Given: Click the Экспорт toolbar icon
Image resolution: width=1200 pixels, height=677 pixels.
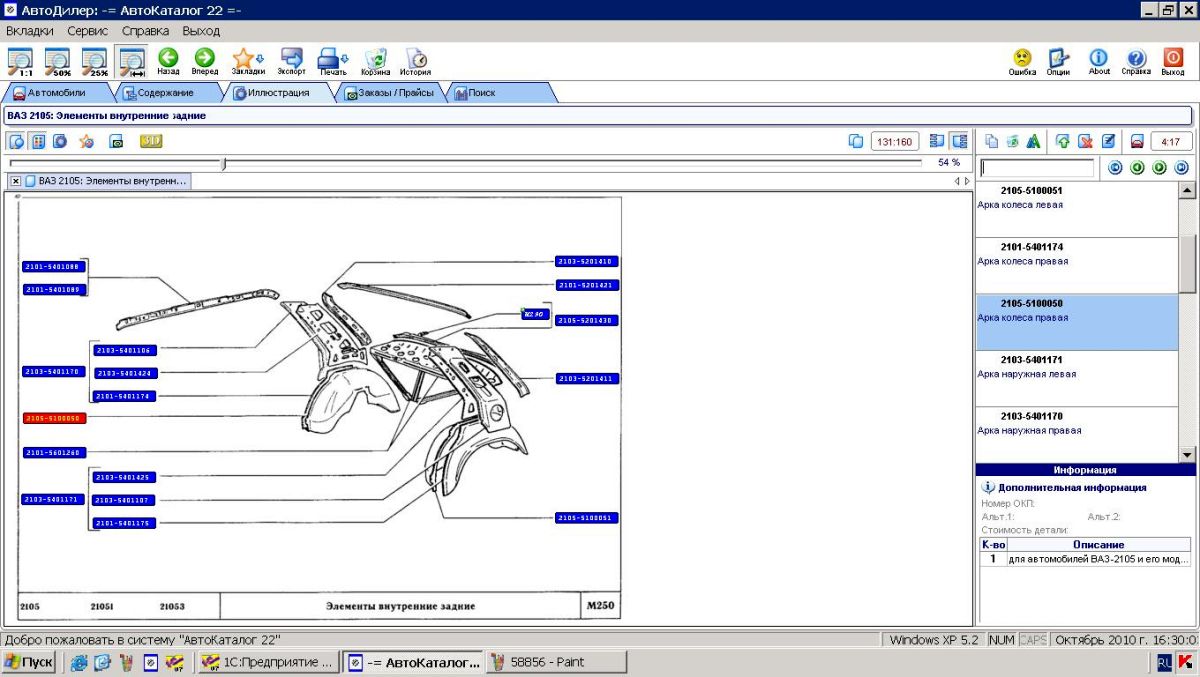Looking at the screenshot, I should [x=292, y=62].
